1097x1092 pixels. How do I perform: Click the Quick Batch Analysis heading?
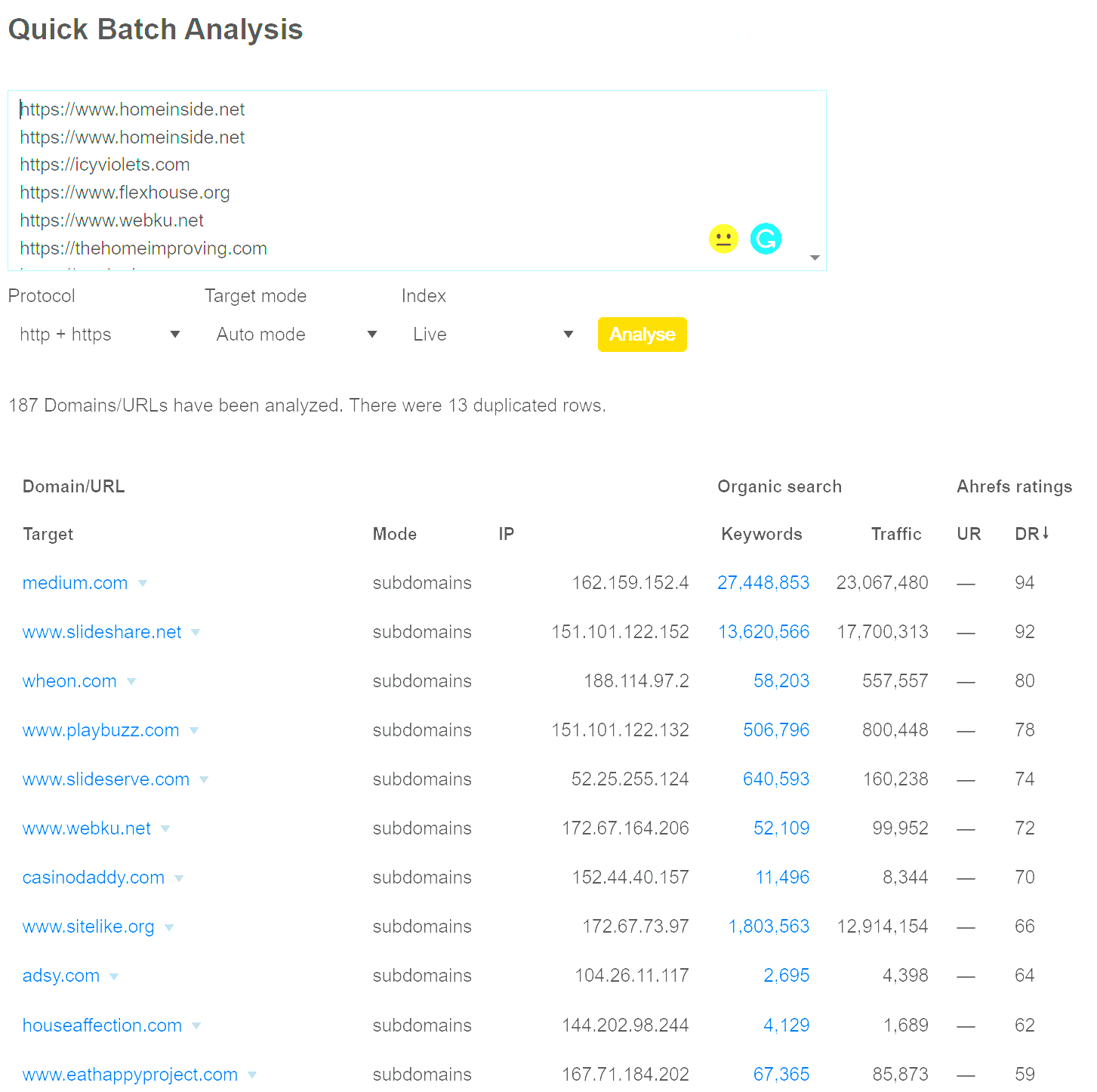pyautogui.click(x=156, y=29)
